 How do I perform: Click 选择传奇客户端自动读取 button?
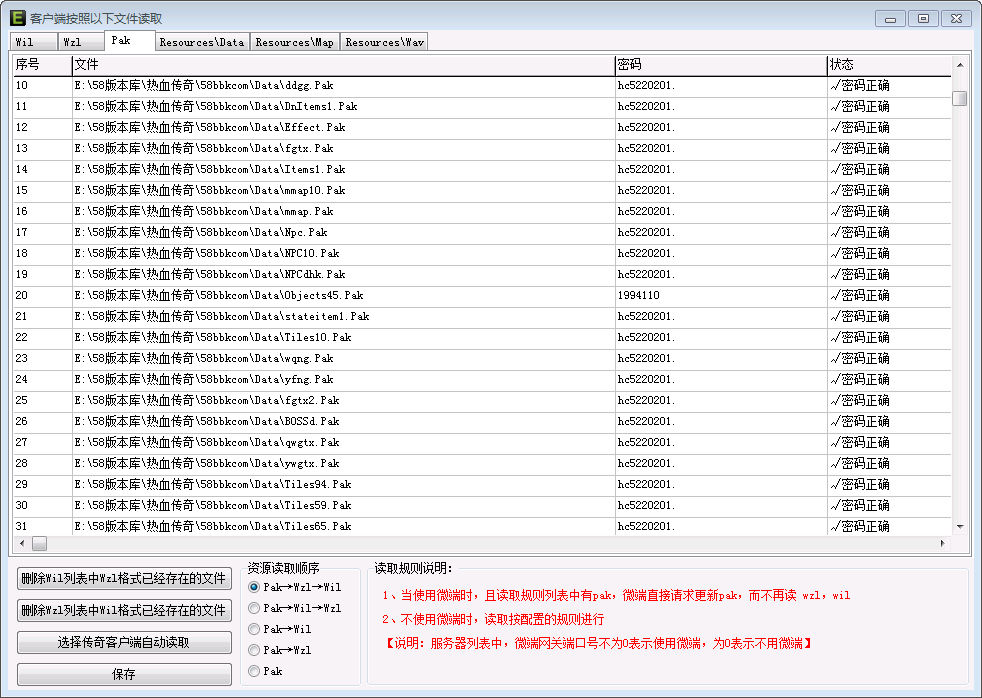click(124, 643)
